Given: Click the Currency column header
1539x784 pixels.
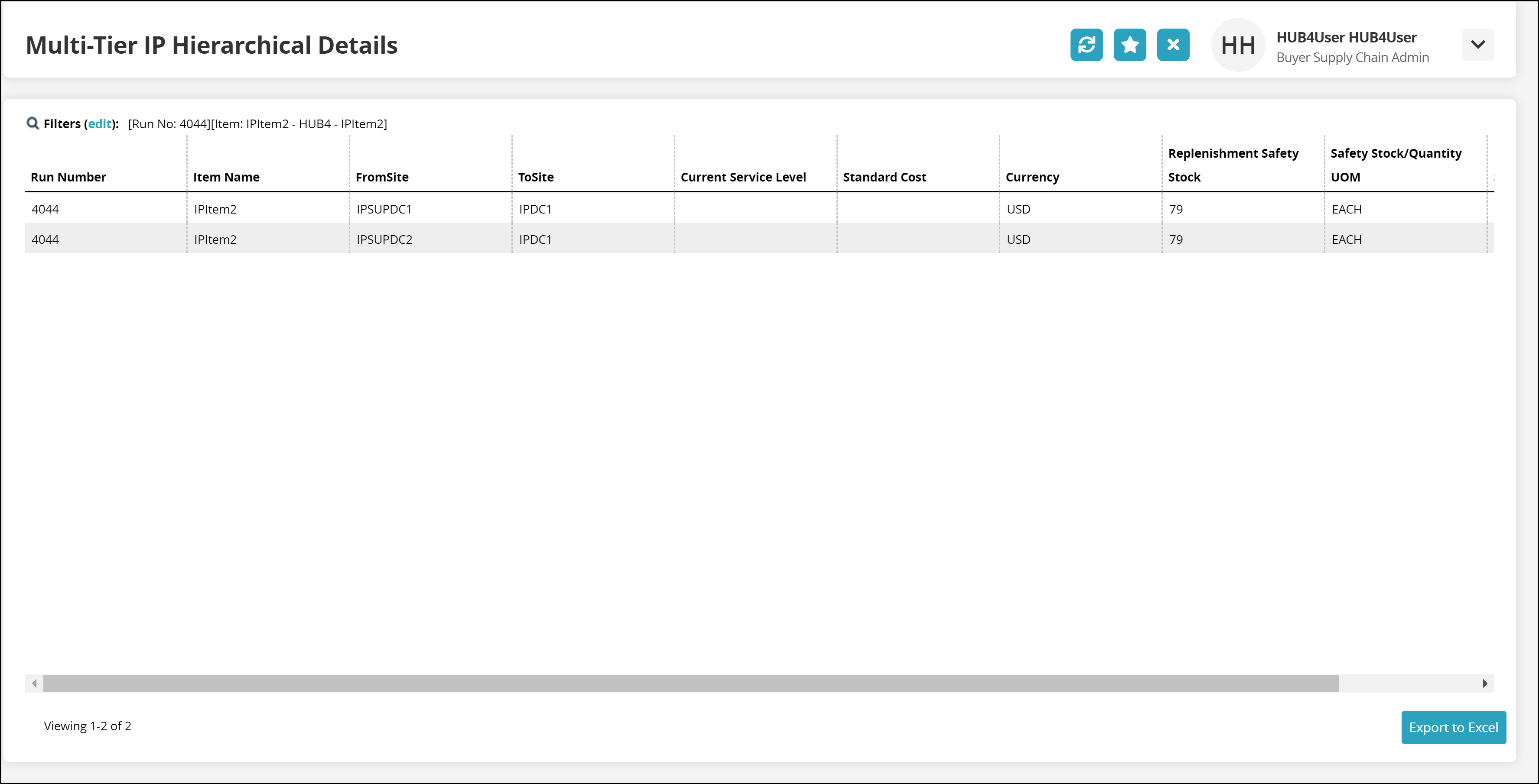Looking at the screenshot, I should pyautogui.click(x=1032, y=177).
